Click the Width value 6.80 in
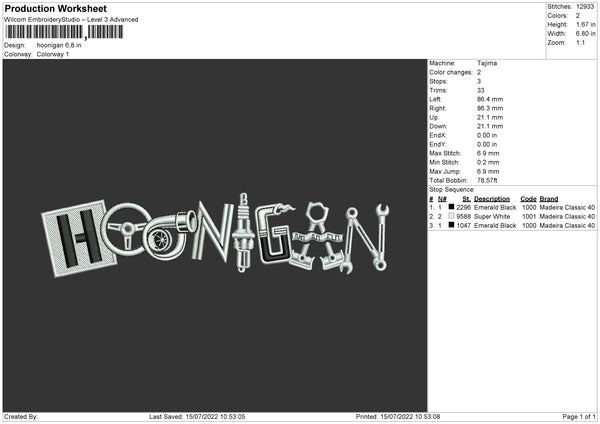Image resolution: width=600 pixels, height=424 pixels. tap(585, 34)
